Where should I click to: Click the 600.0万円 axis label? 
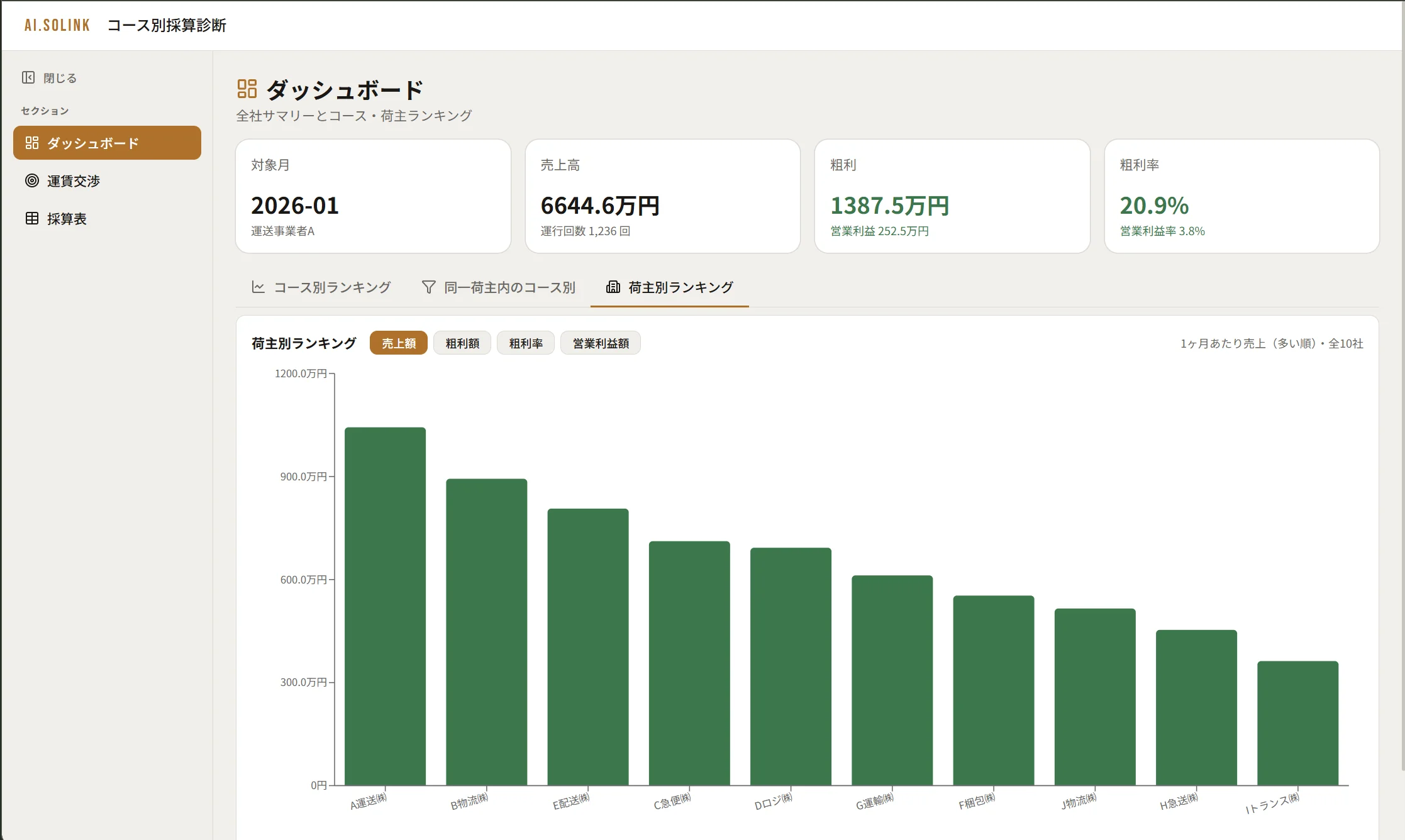pos(303,580)
